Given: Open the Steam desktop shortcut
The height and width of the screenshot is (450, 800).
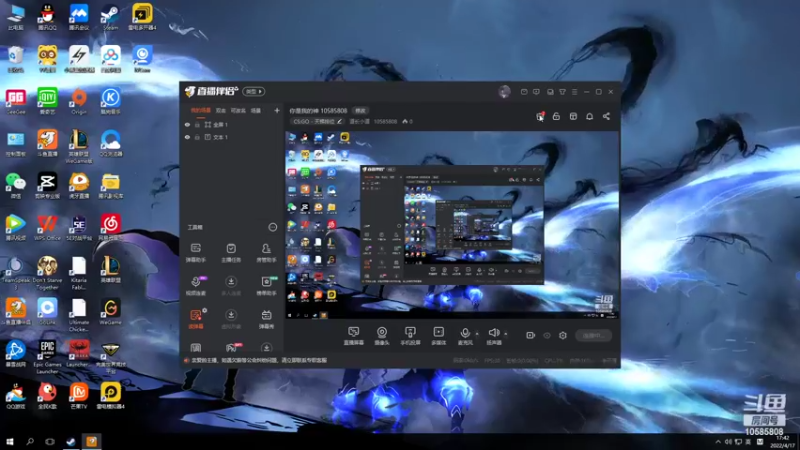Looking at the screenshot, I should [110, 17].
